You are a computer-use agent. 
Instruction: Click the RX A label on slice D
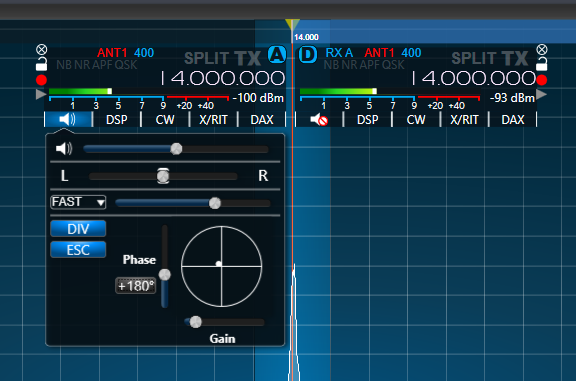point(339,53)
